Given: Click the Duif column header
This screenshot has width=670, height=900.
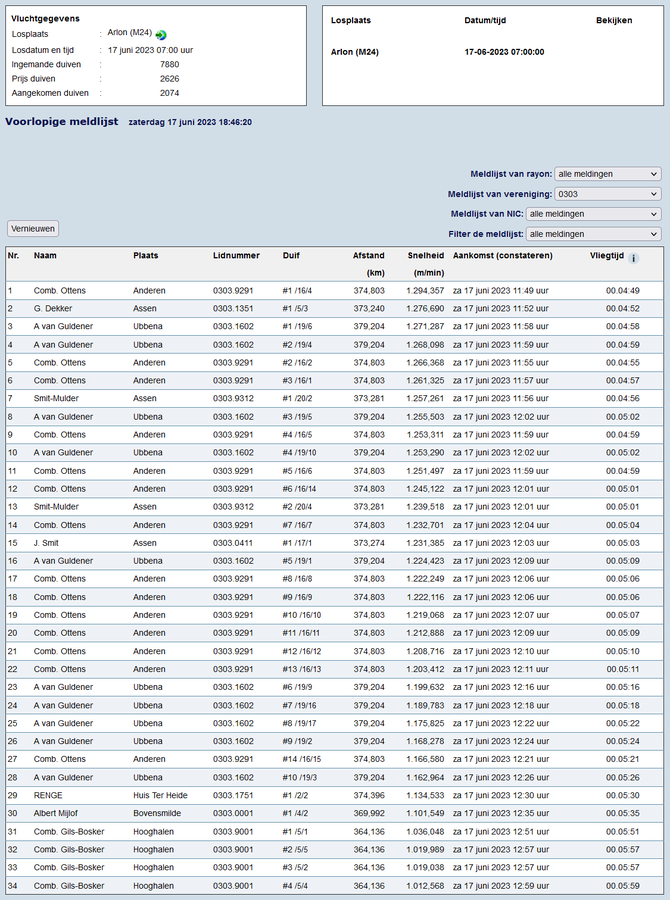Looking at the screenshot, I should [291, 255].
